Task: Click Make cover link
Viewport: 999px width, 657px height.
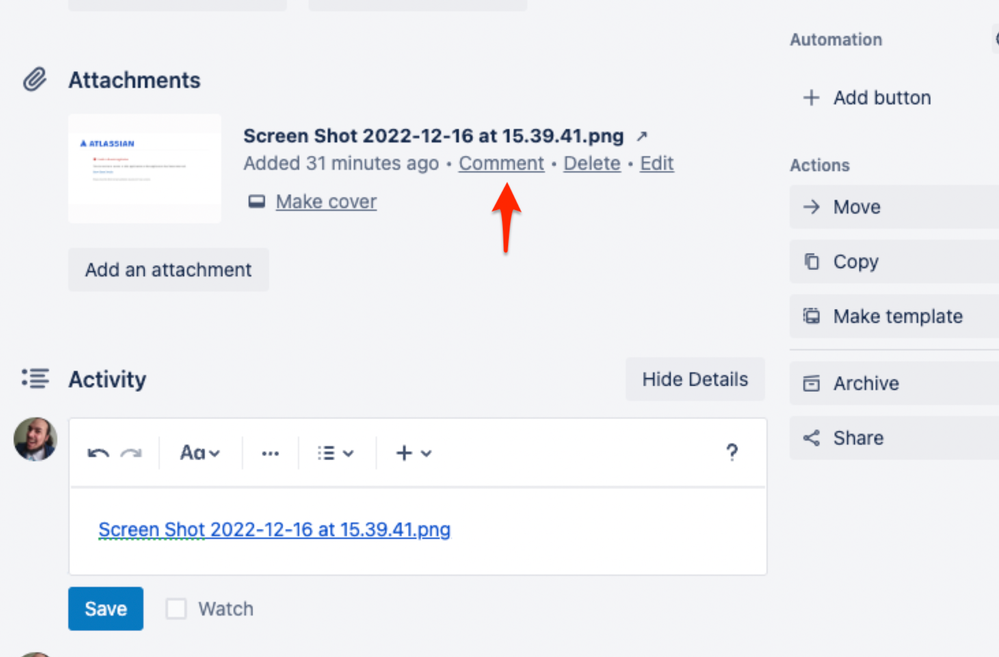Action: pyautogui.click(x=326, y=201)
